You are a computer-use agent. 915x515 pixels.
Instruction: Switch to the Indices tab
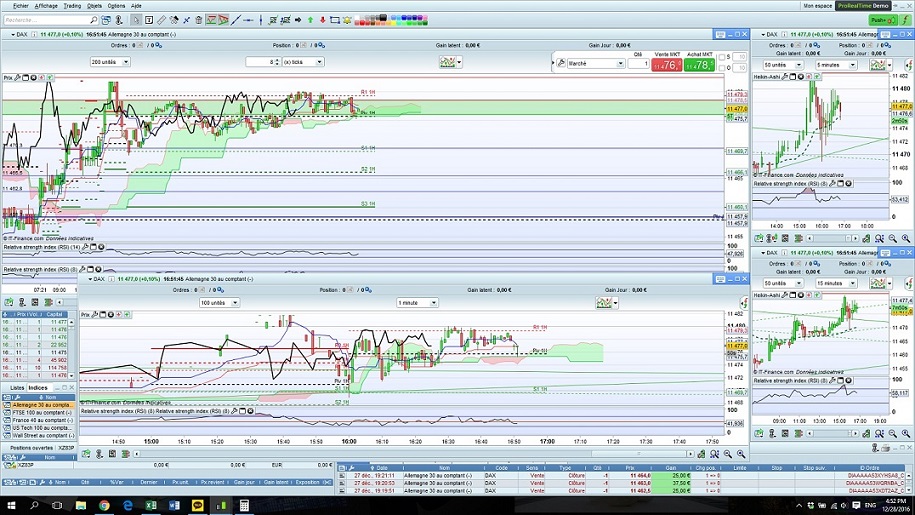(x=38, y=387)
